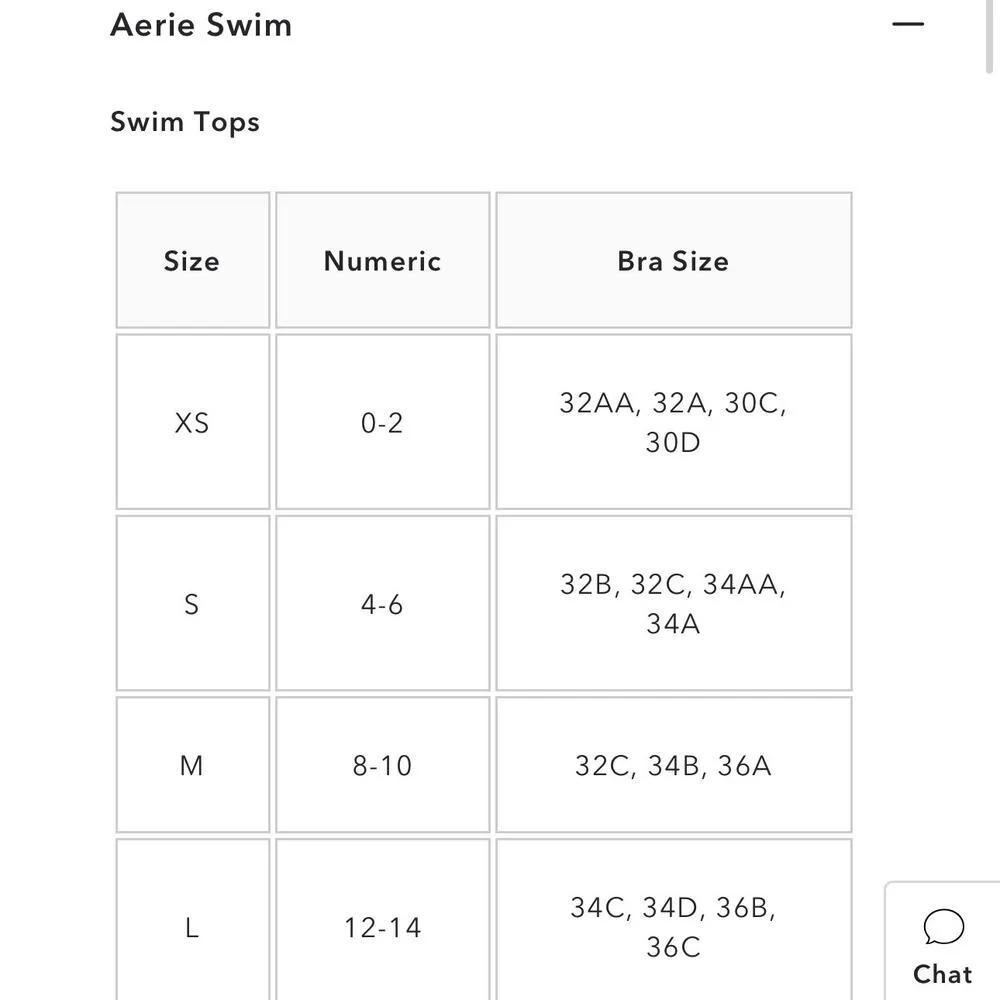Select the Swim Tops subheading
This screenshot has height=1000, width=1000.
click(185, 122)
